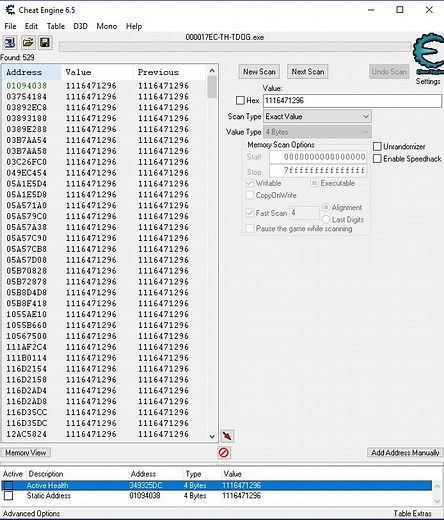The width and height of the screenshot is (444, 520).
Task: Click results list scroll down arrow
Action: [x=212, y=436]
